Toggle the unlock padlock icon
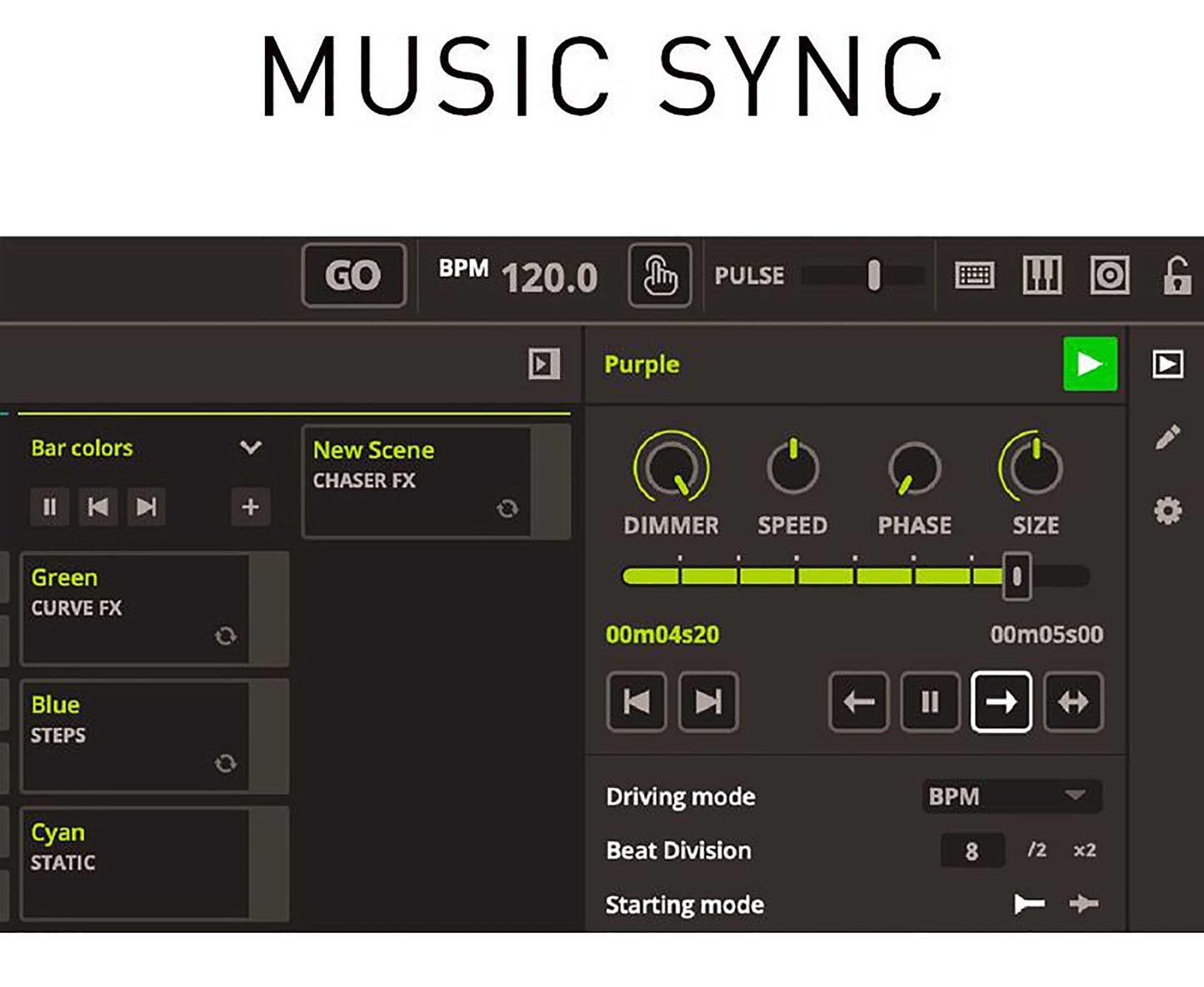The image size is (1204, 987). point(1176,276)
